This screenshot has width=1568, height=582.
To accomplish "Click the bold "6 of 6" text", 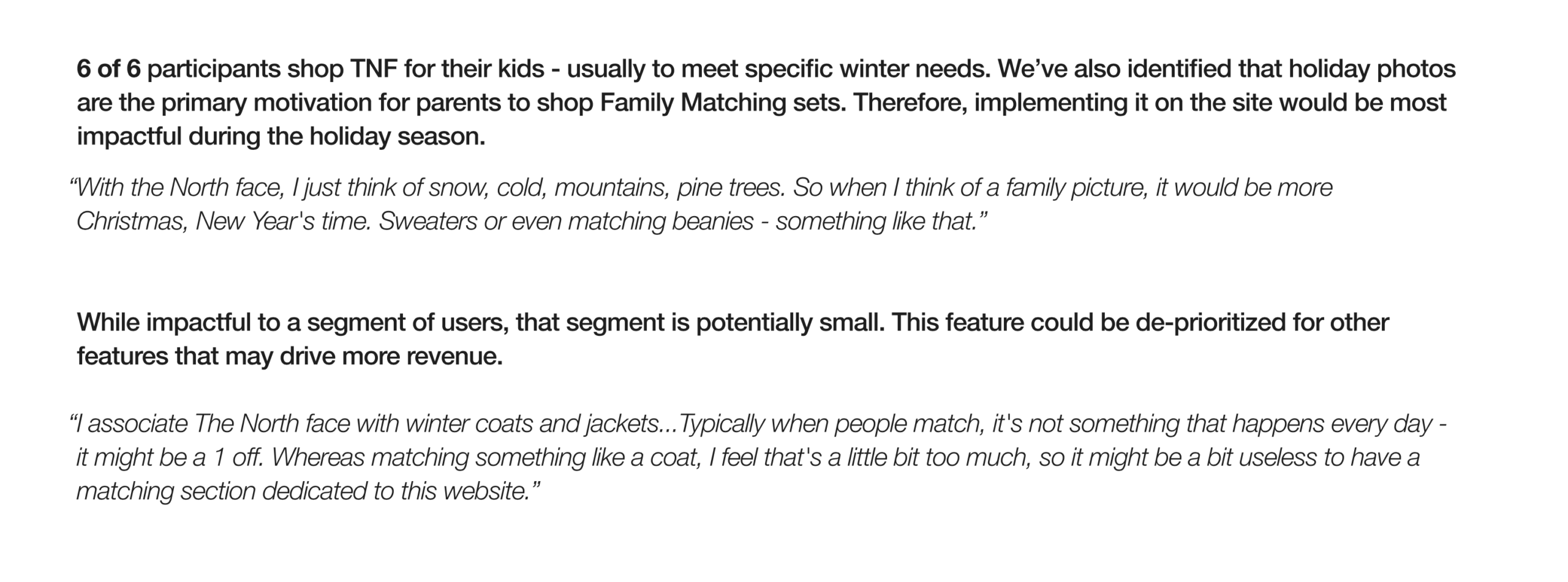I will tap(108, 69).
